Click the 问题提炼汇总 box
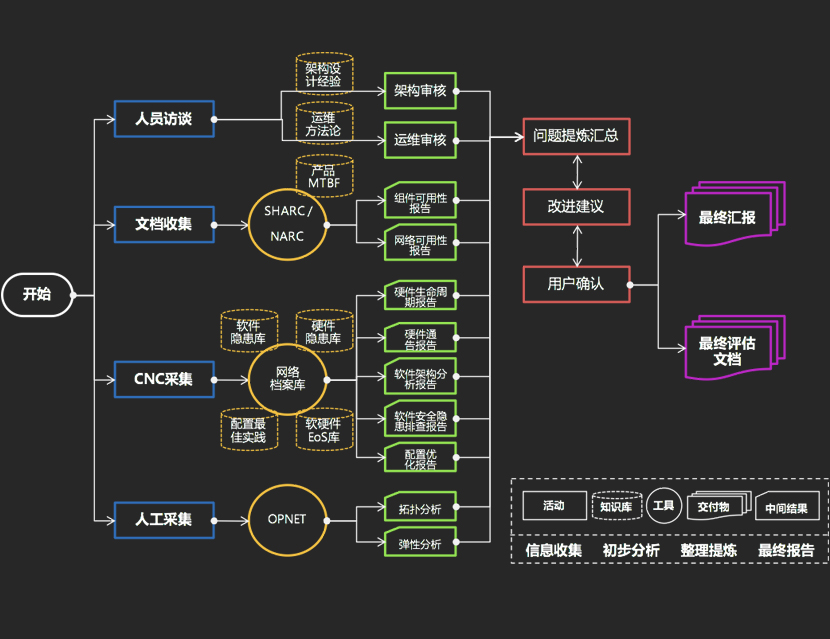 click(576, 135)
